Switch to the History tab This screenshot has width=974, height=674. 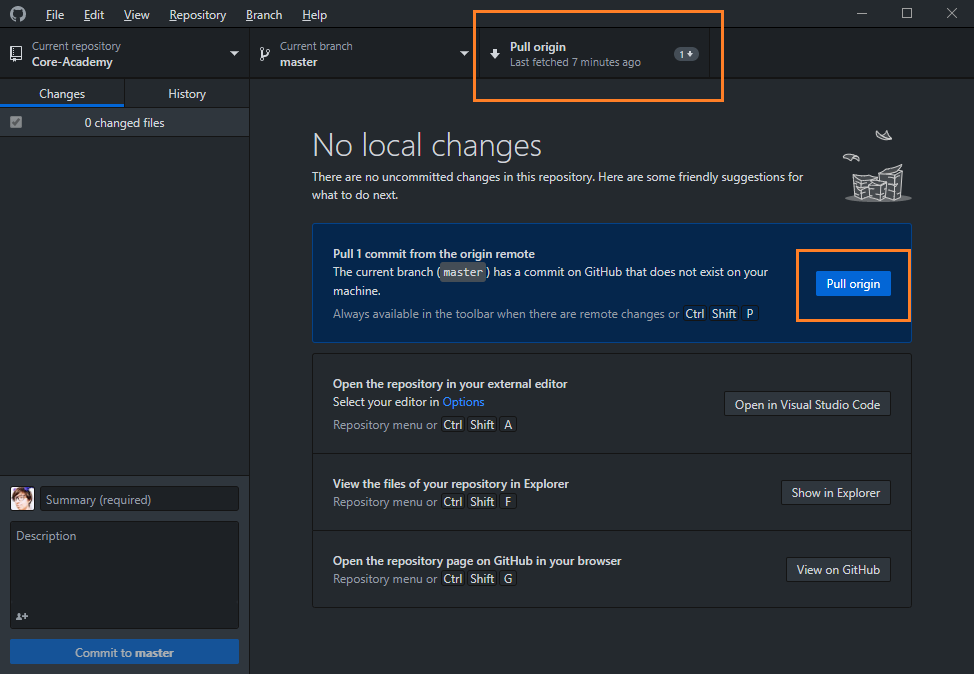(186, 94)
